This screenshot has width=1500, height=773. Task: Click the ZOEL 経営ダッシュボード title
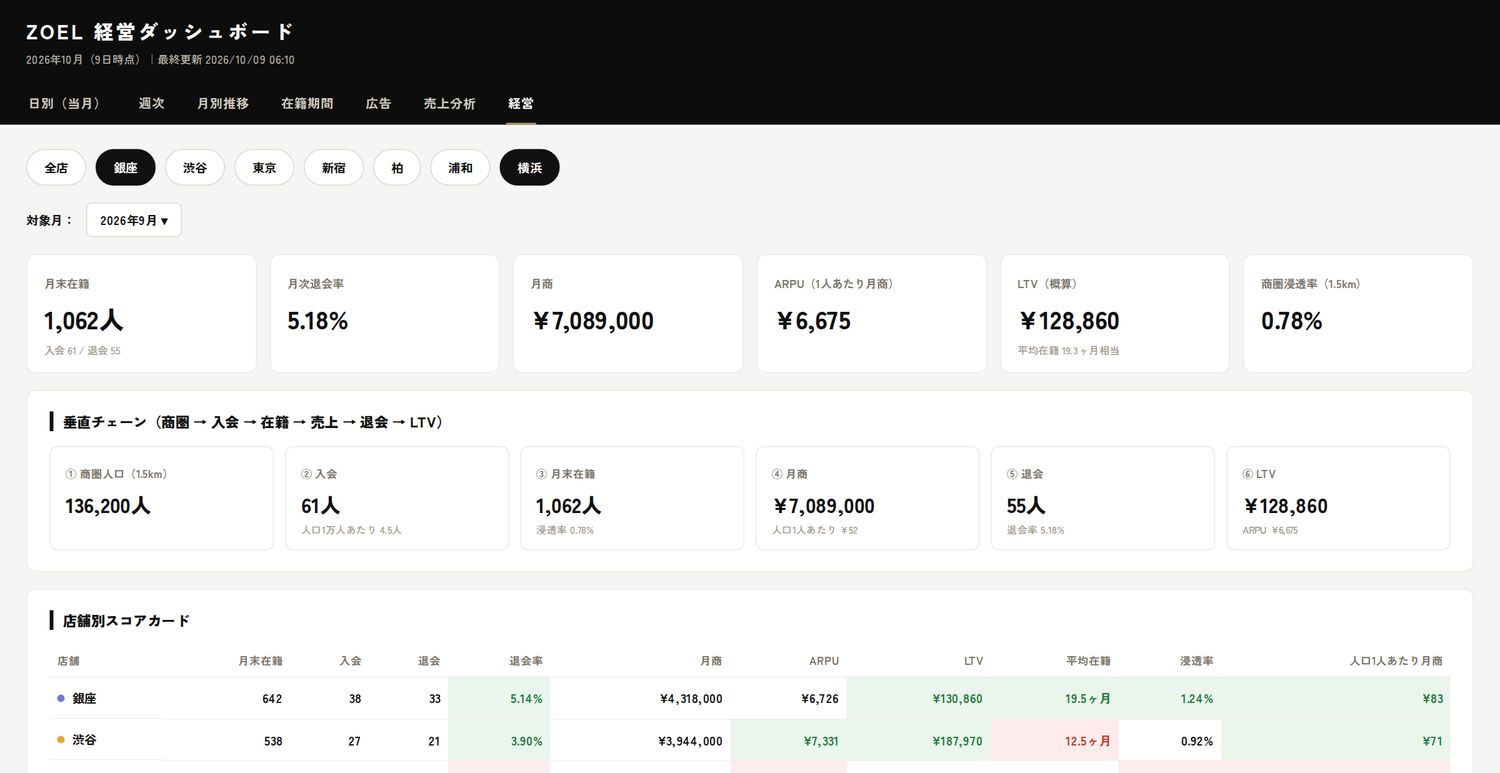point(160,32)
